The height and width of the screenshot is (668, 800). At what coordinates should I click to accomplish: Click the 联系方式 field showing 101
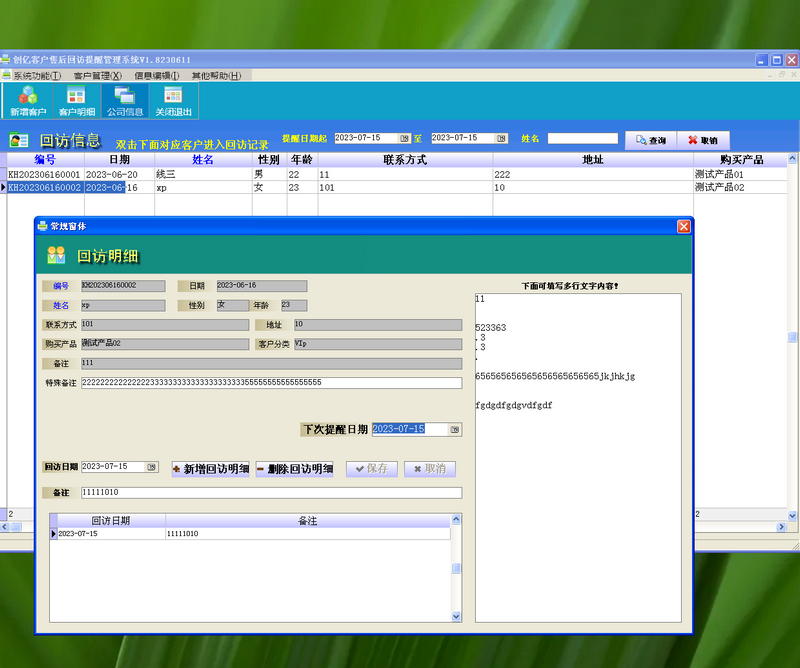[165, 325]
